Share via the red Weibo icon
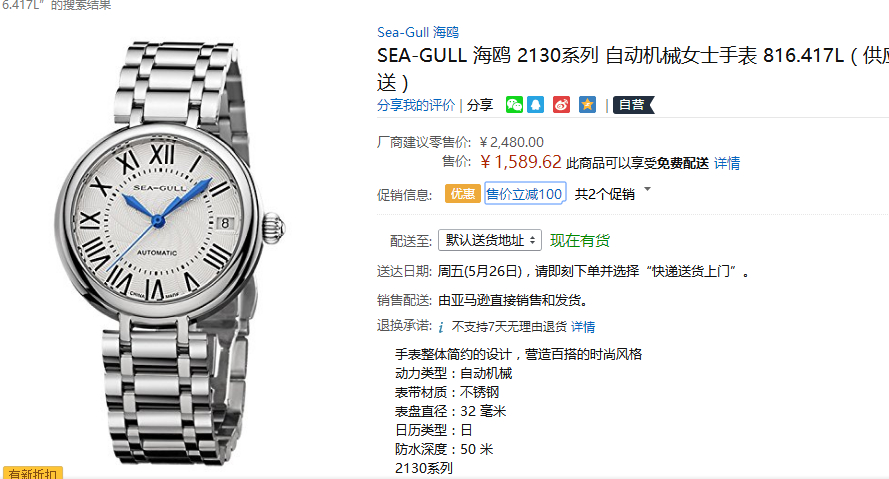The image size is (889, 479). [561, 105]
